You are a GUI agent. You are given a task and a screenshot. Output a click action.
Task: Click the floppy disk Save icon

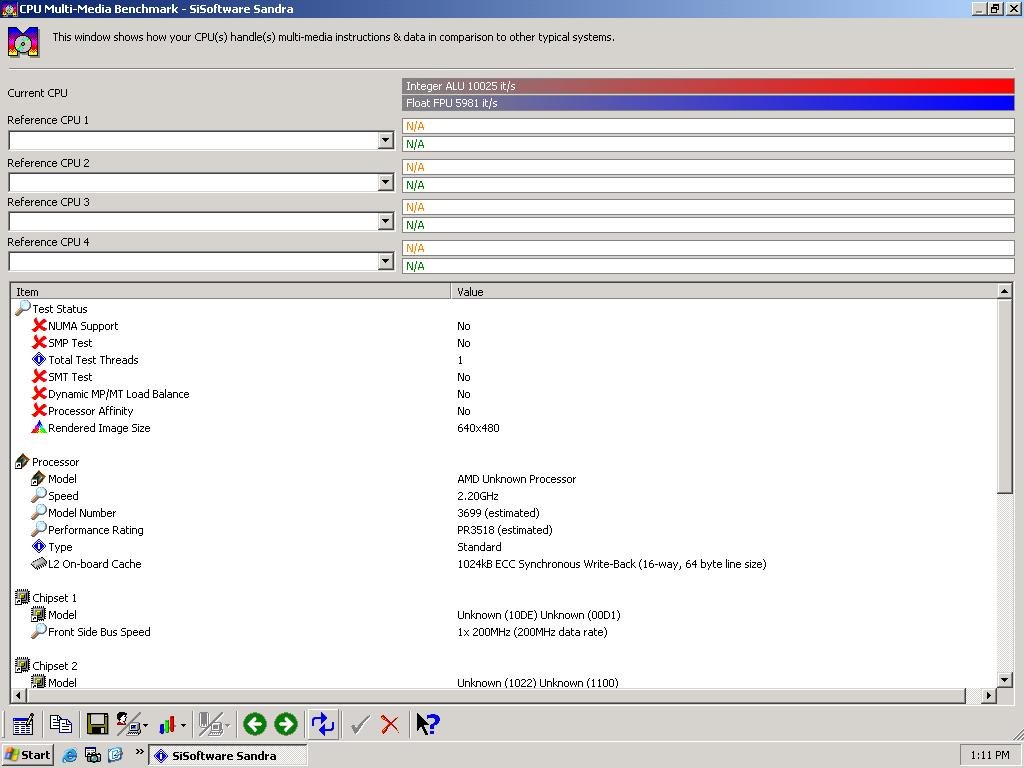[x=97, y=724]
